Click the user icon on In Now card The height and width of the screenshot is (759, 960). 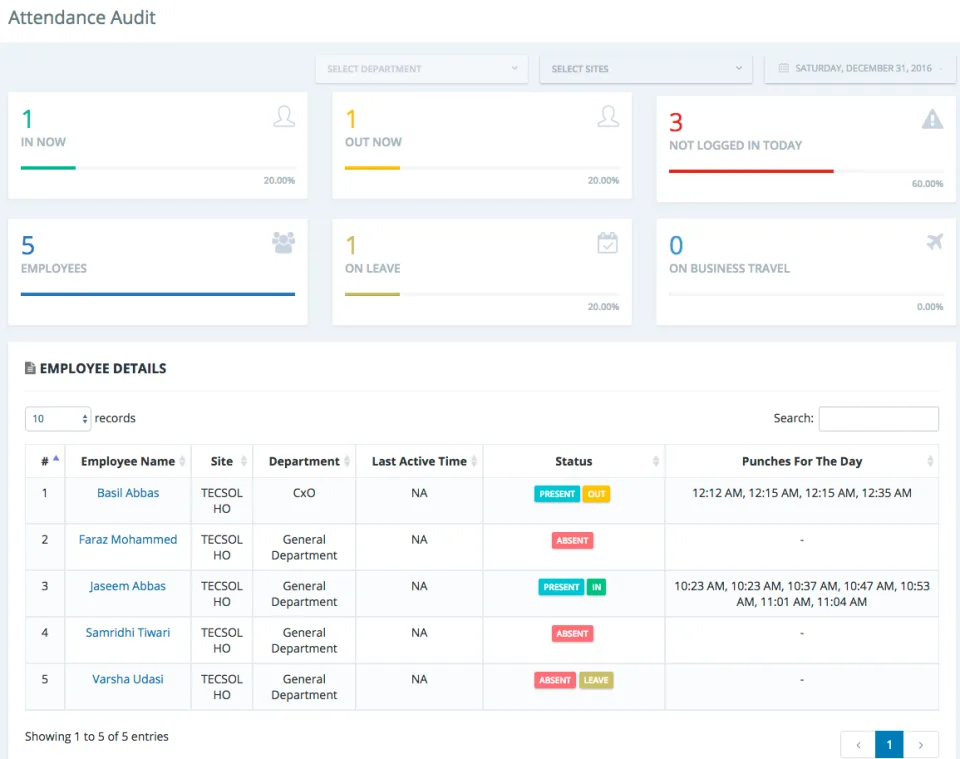point(284,116)
